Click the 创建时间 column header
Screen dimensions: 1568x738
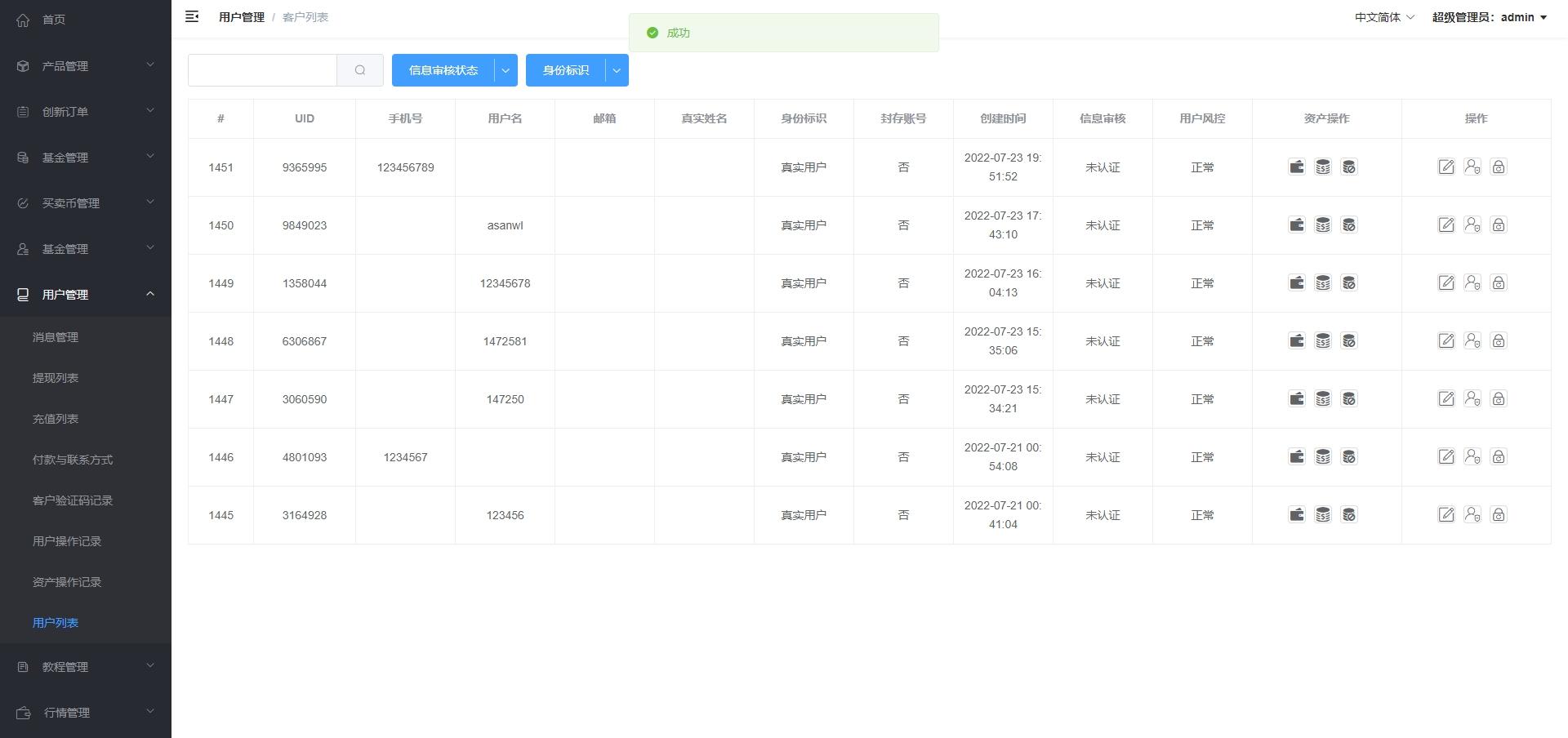[1003, 118]
